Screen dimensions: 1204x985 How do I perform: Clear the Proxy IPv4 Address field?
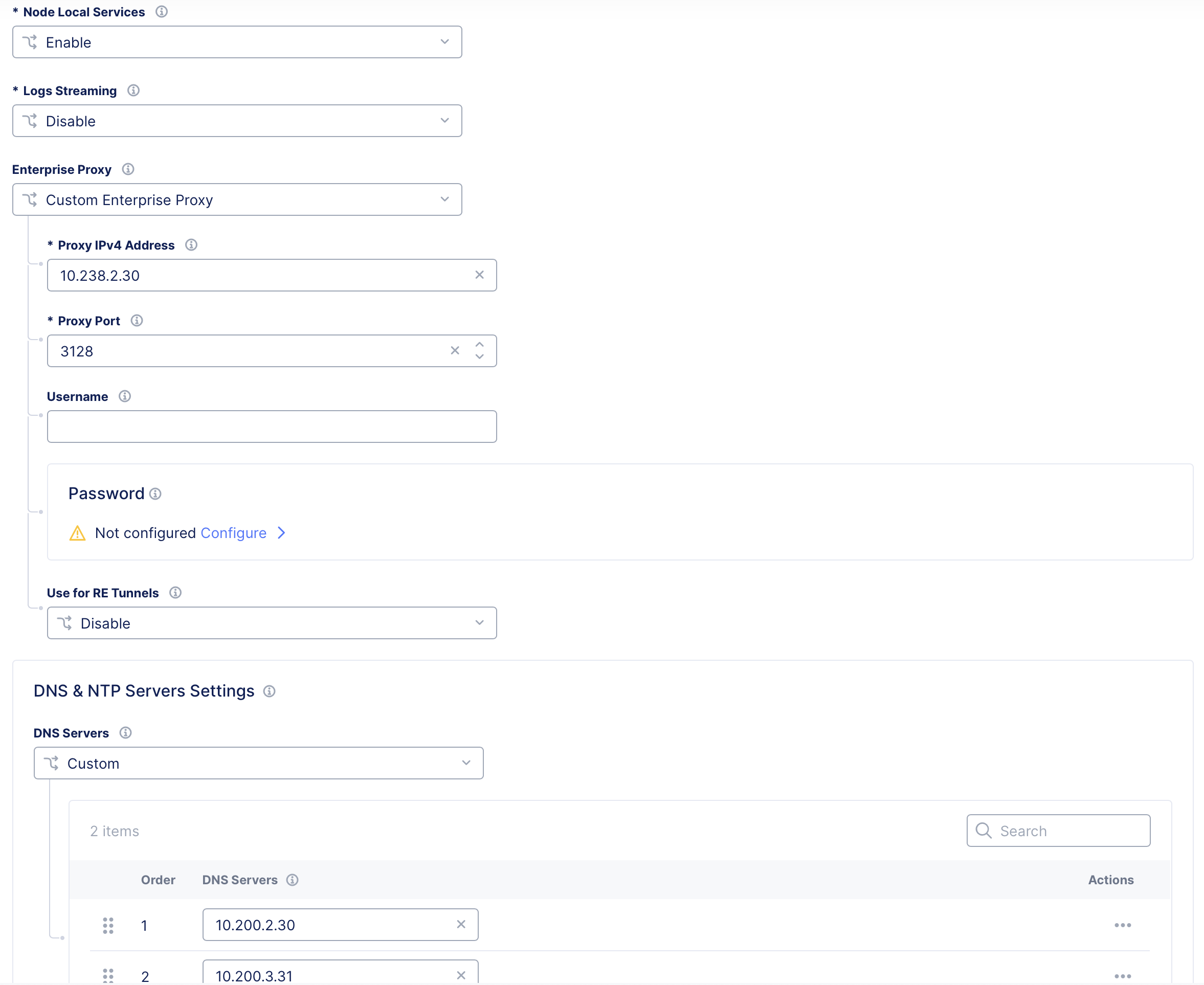point(479,275)
